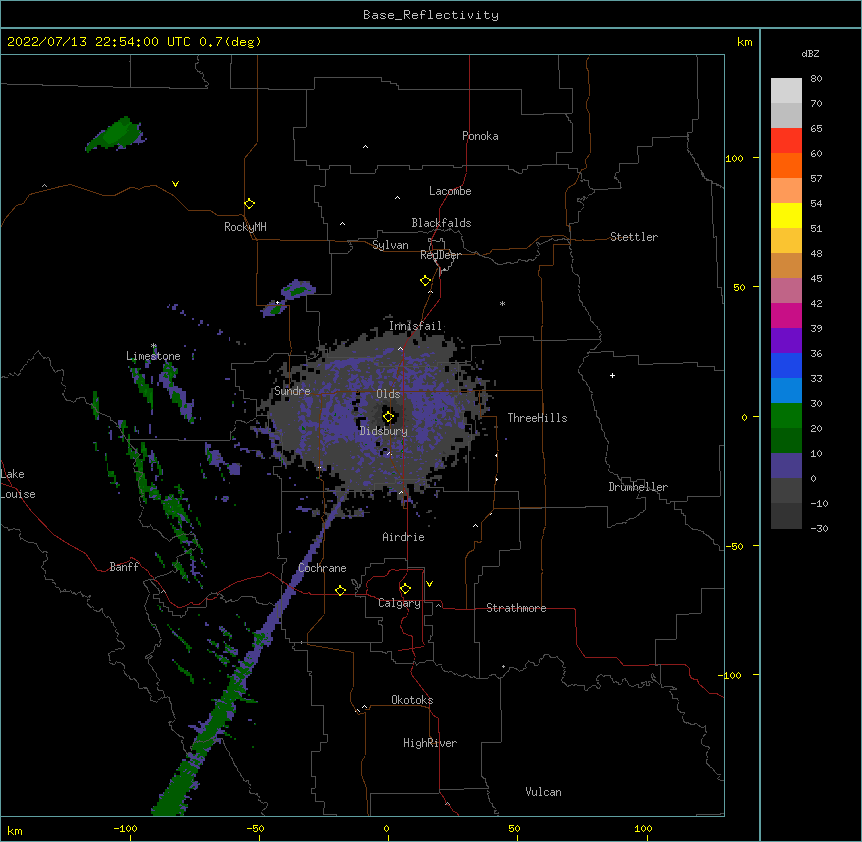Image resolution: width=862 pixels, height=842 pixels.
Task: Select the white 80 dBZ color swatch
Action: (x=786, y=91)
